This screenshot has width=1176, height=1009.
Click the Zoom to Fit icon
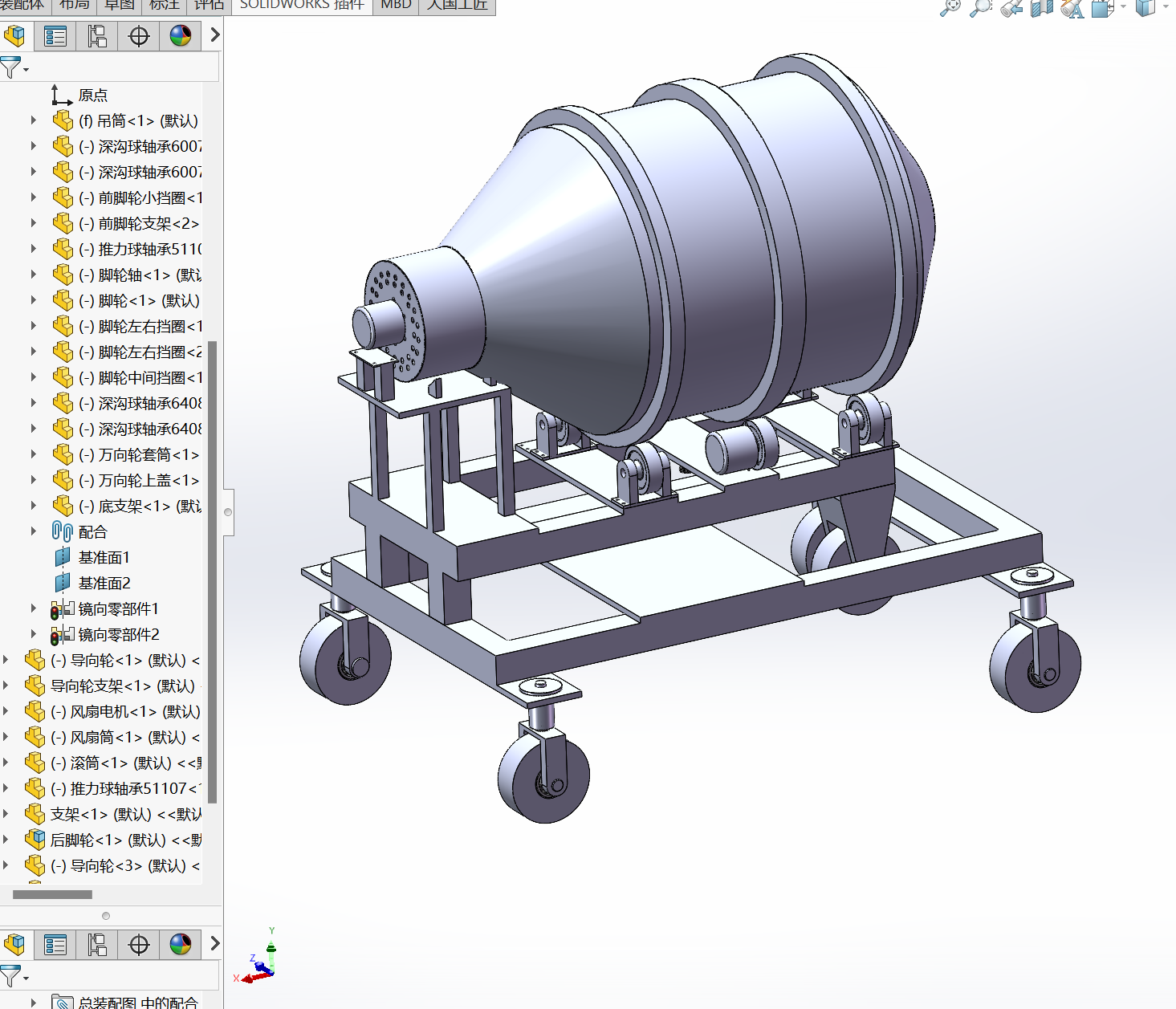click(x=950, y=8)
